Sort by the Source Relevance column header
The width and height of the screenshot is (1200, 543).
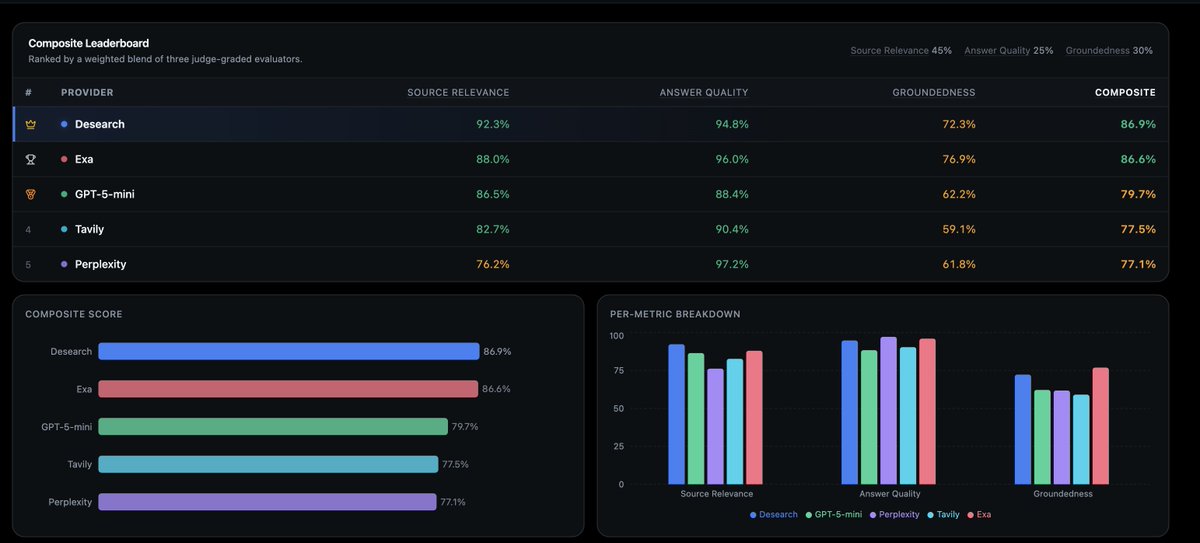[458, 93]
